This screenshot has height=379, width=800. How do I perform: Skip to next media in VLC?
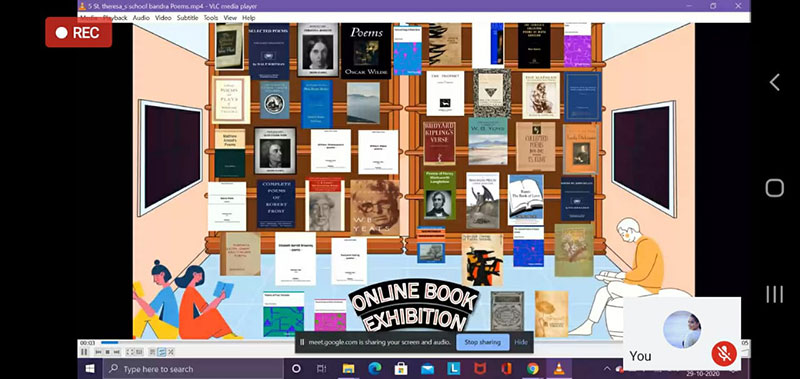coord(117,352)
